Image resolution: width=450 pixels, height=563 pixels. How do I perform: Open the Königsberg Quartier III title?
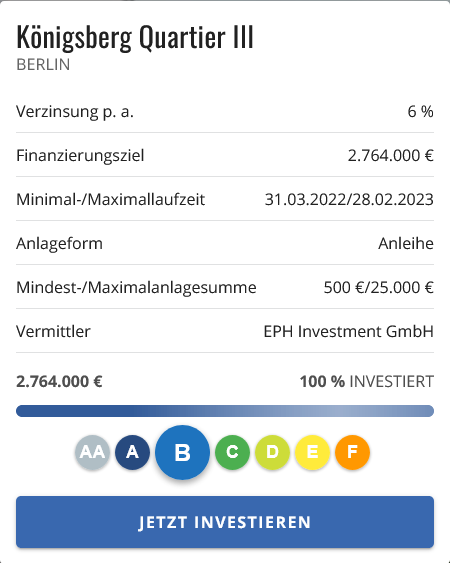point(135,37)
